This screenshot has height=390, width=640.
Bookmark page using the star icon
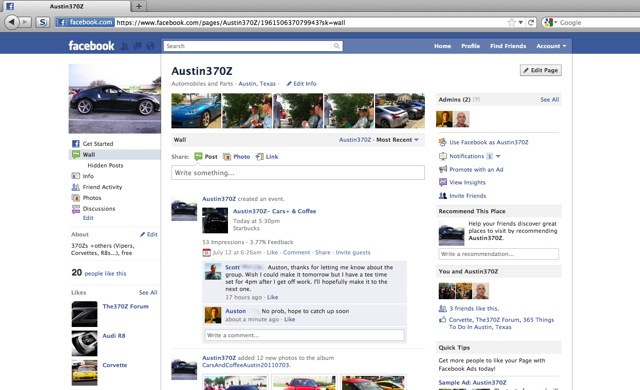(511, 22)
